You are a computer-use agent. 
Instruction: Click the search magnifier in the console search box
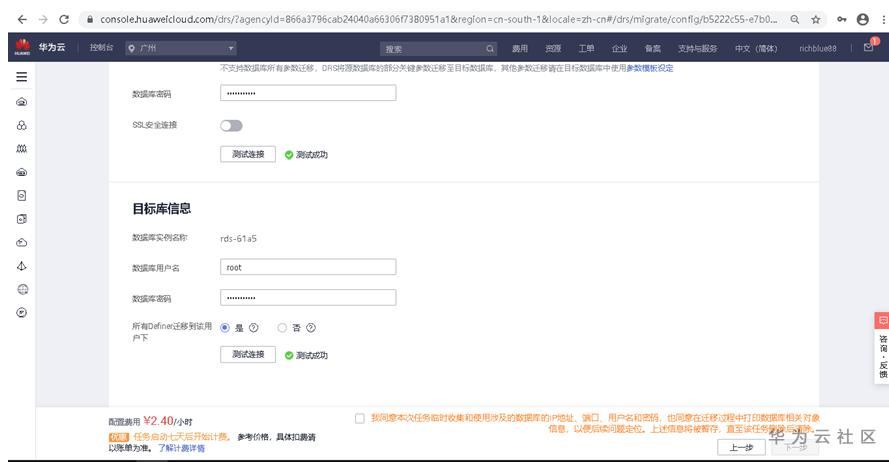click(490, 49)
